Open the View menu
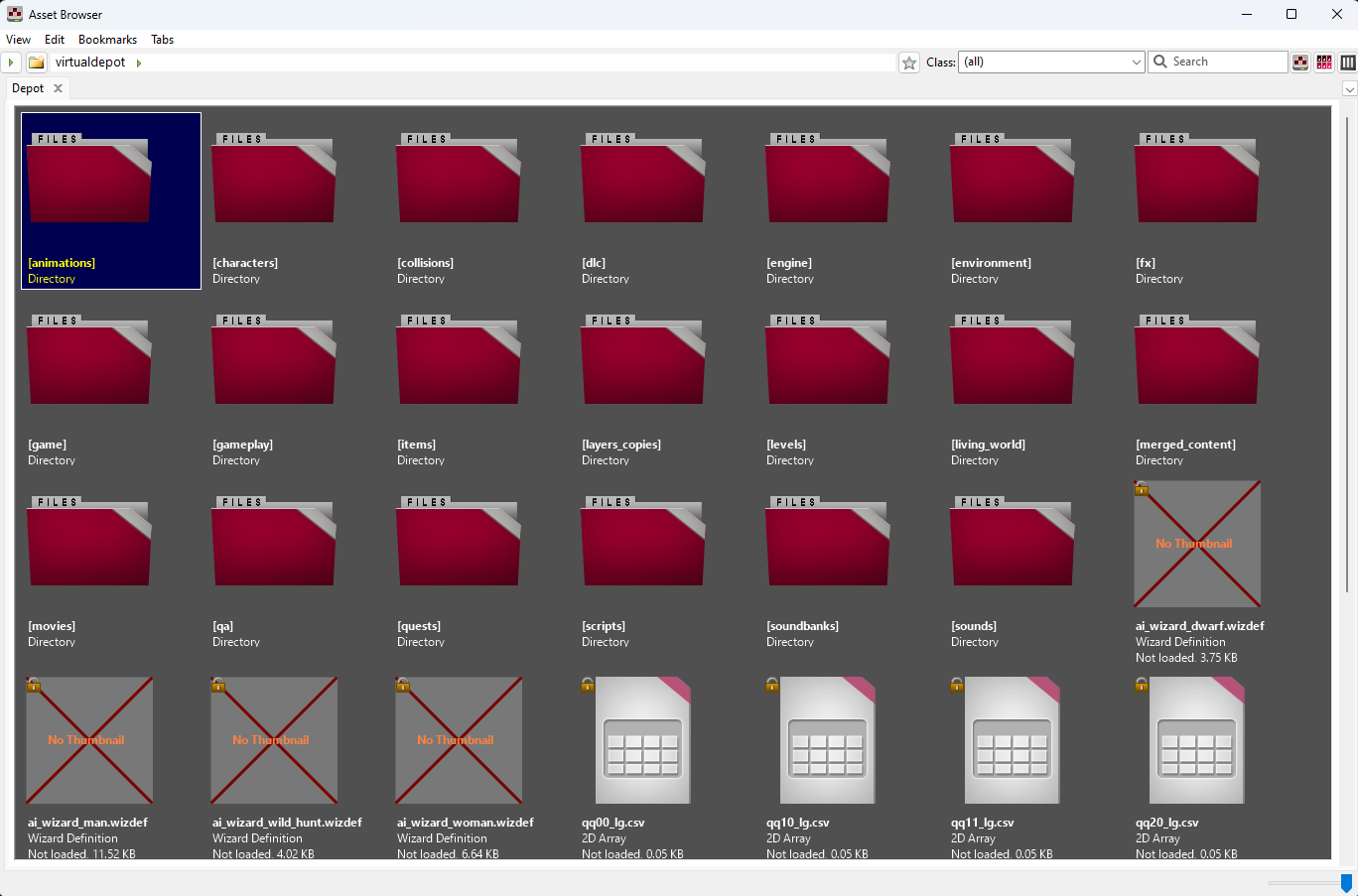 (18, 40)
